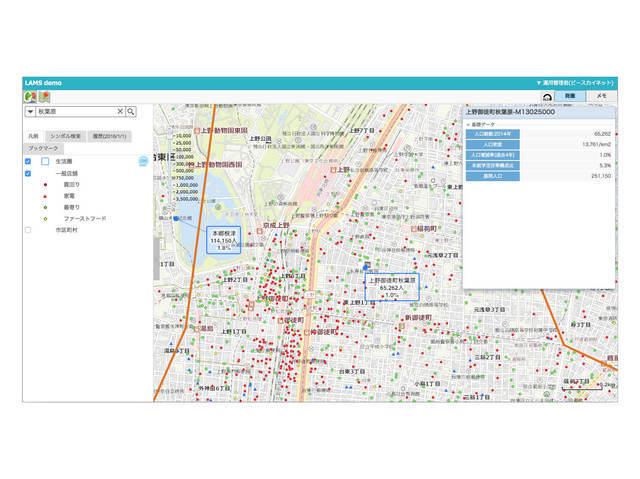Click the 本郷根津 population label on map
This screenshot has height=479, width=640.
(x=222, y=240)
